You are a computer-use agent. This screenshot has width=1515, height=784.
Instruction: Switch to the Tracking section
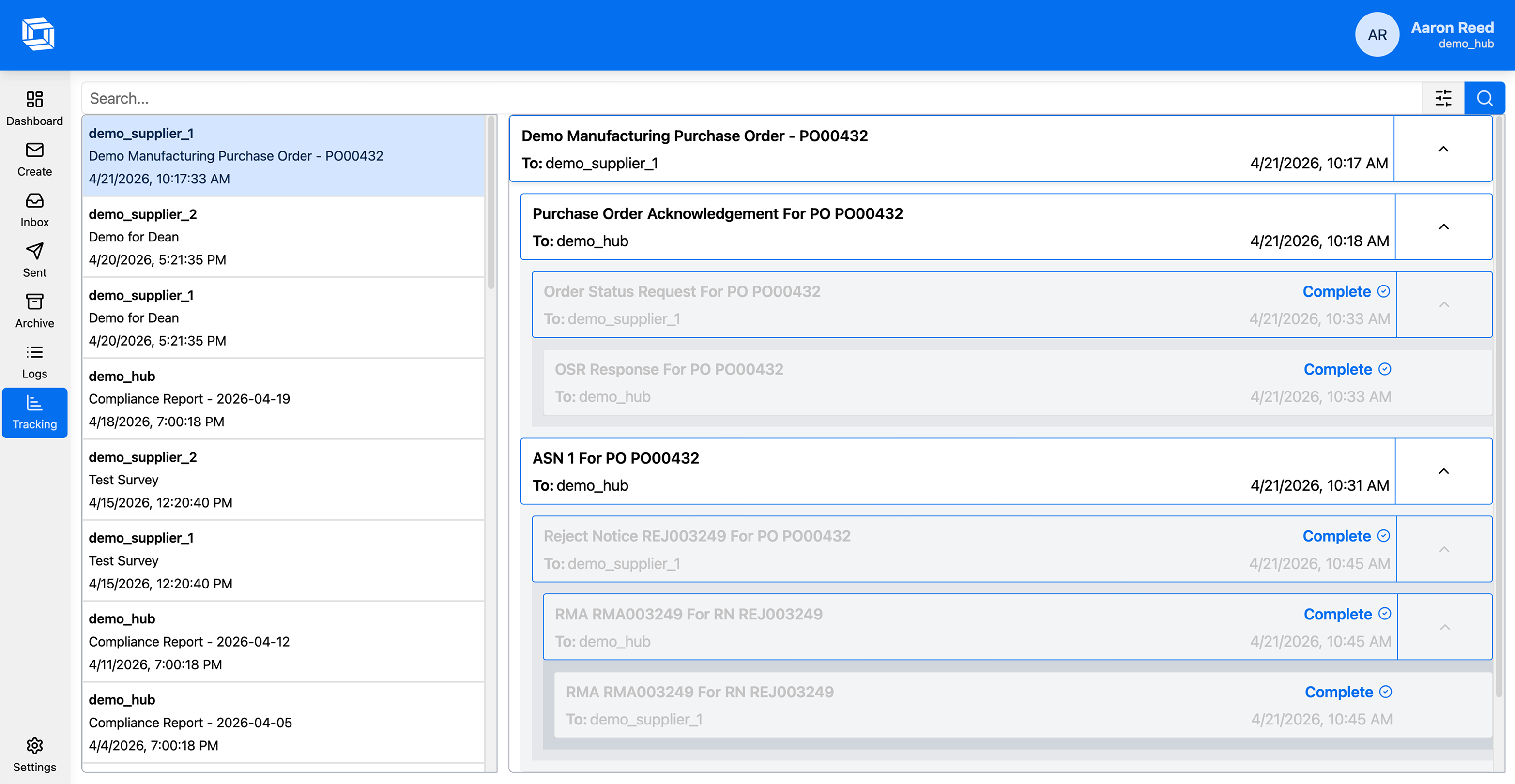(34, 411)
